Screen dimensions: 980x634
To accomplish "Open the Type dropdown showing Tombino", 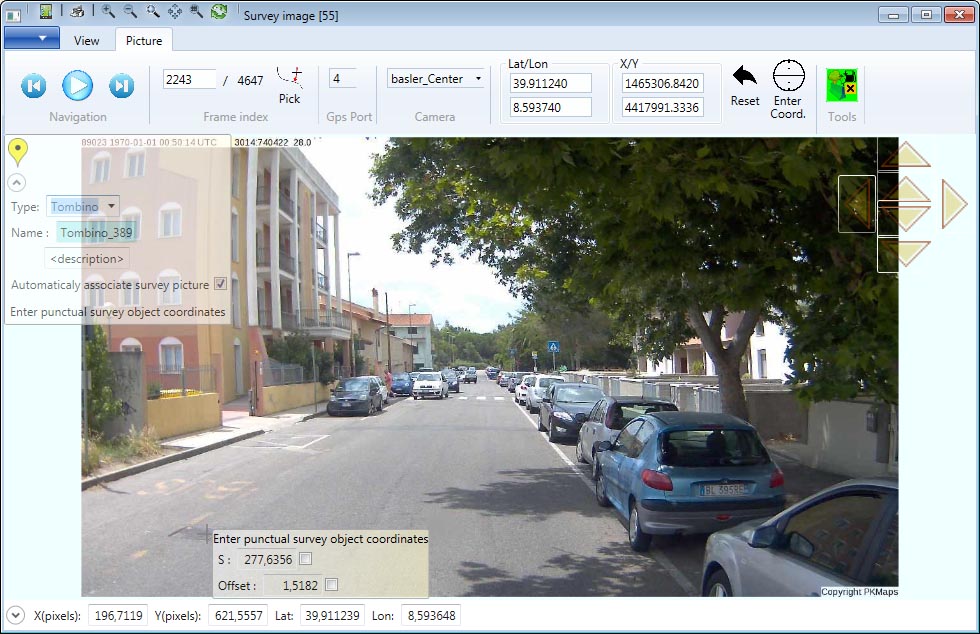I will [83, 206].
